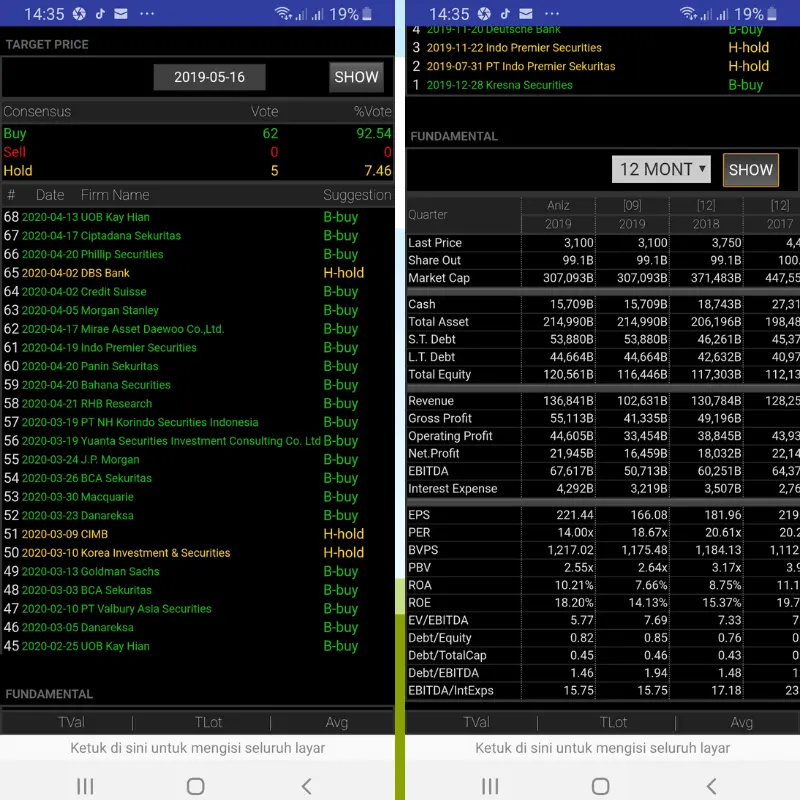This screenshot has height=800, width=800.
Task: Open the 2019-05-16 date selector
Action: pos(209,76)
